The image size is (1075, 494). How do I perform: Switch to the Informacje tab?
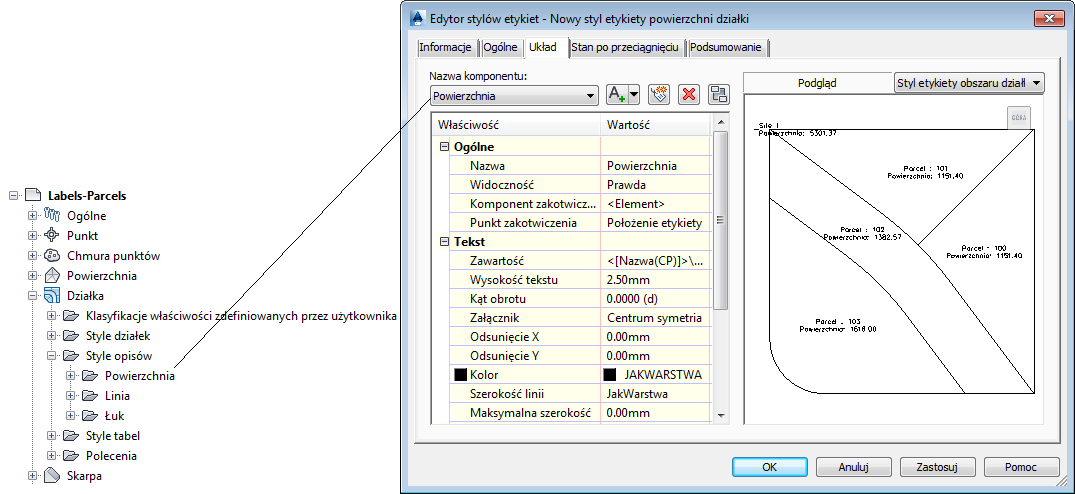[446, 47]
